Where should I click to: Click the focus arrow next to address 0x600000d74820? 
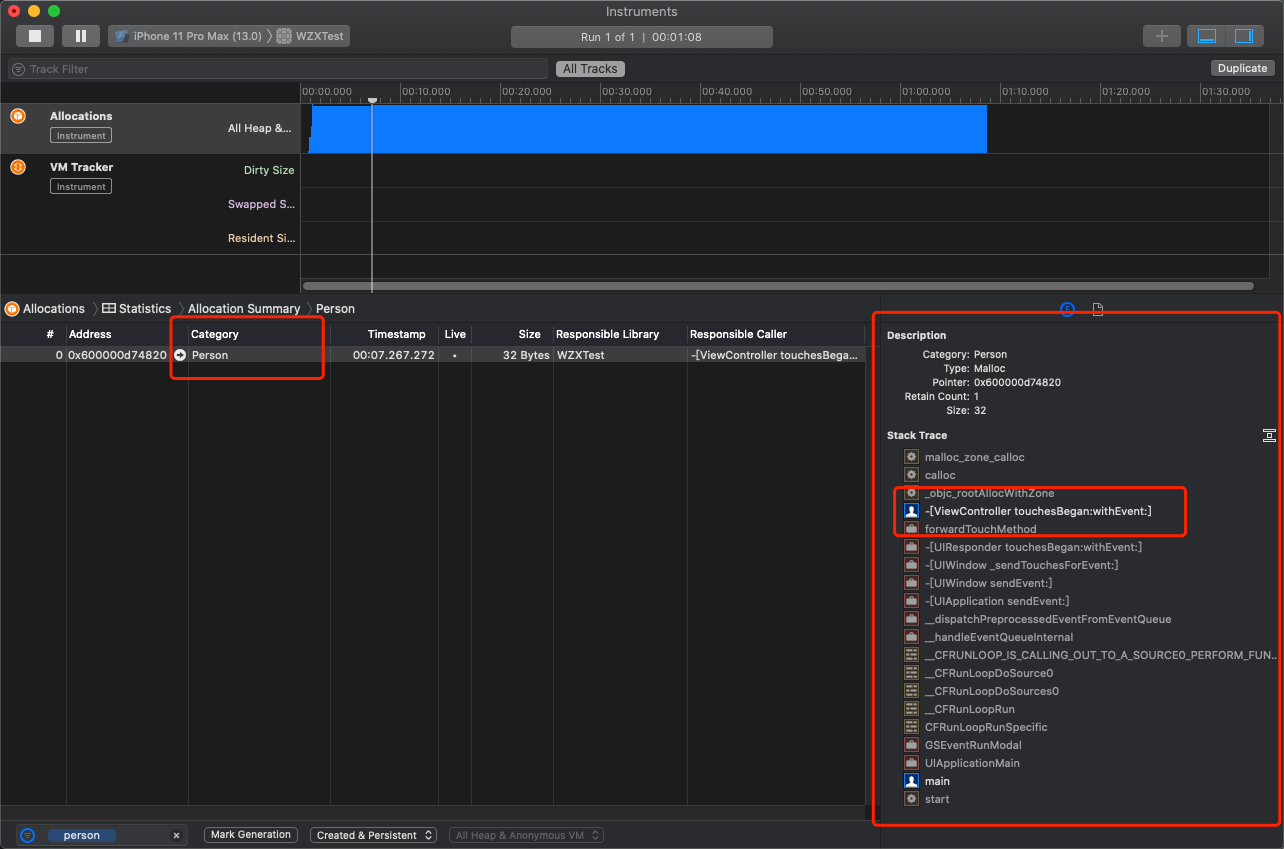point(180,355)
